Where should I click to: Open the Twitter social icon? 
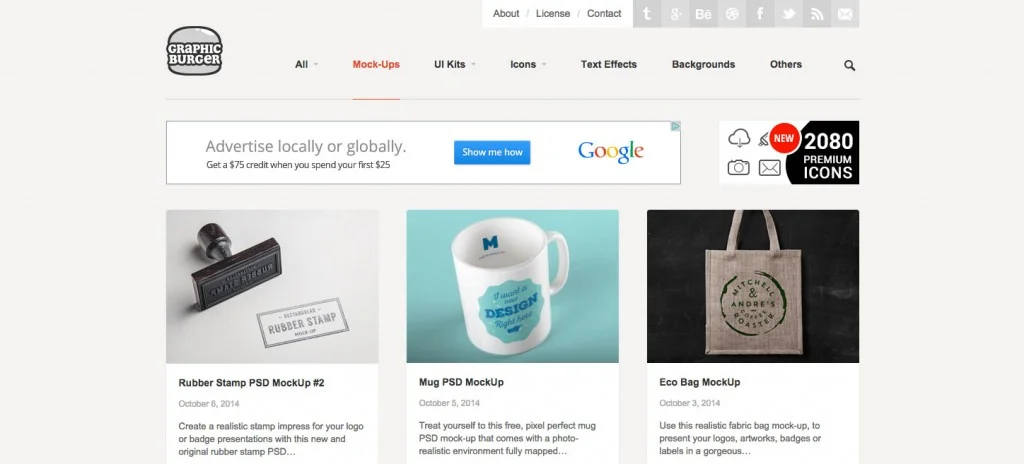tap(788, 14)
